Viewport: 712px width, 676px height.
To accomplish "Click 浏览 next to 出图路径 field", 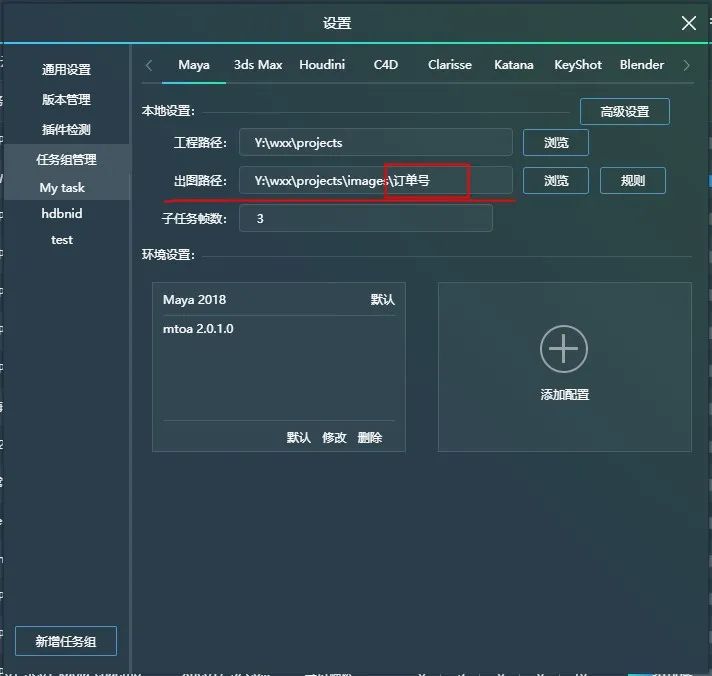I will pos(556,181).
